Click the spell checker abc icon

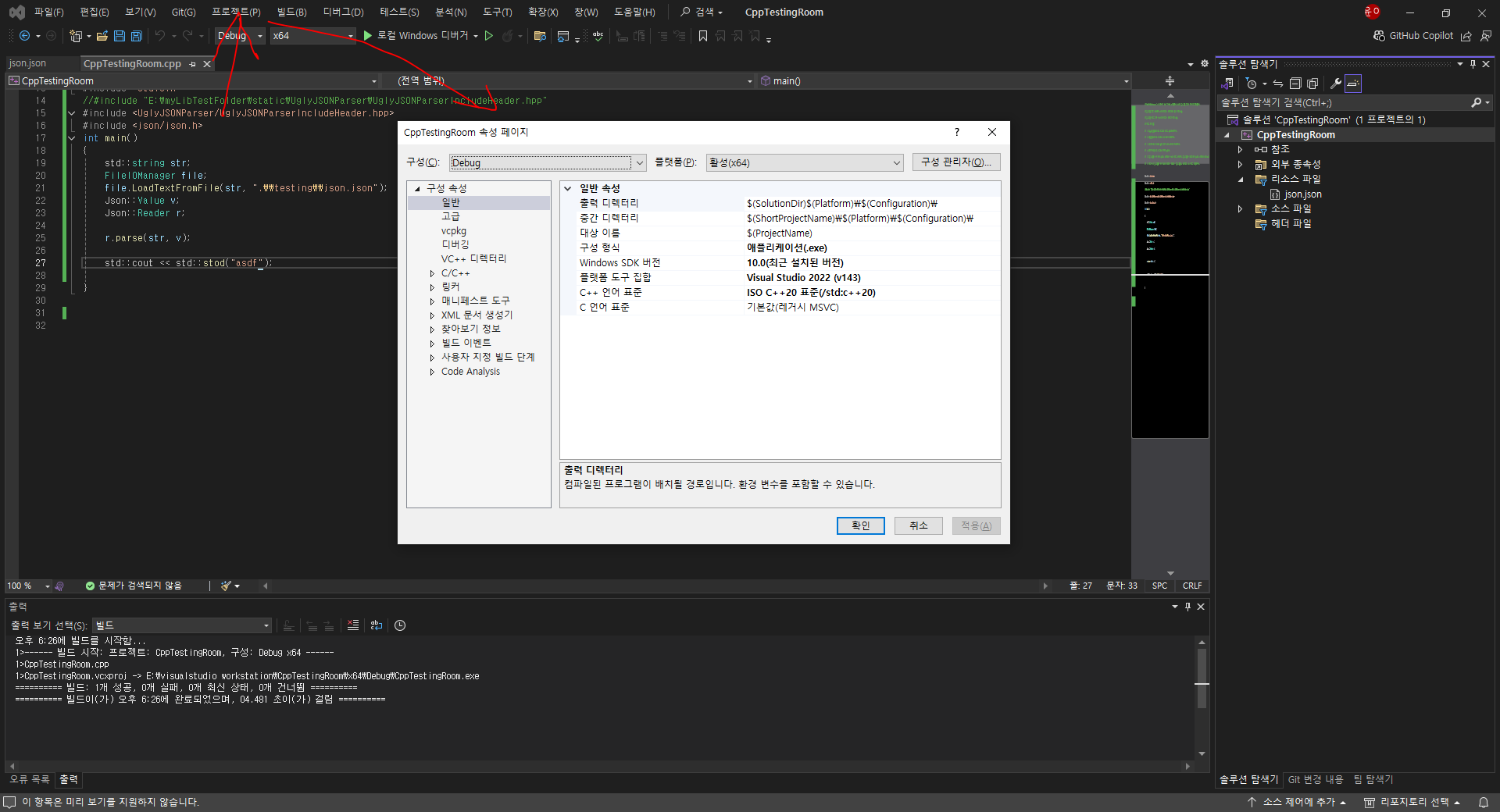click(598, 36)
